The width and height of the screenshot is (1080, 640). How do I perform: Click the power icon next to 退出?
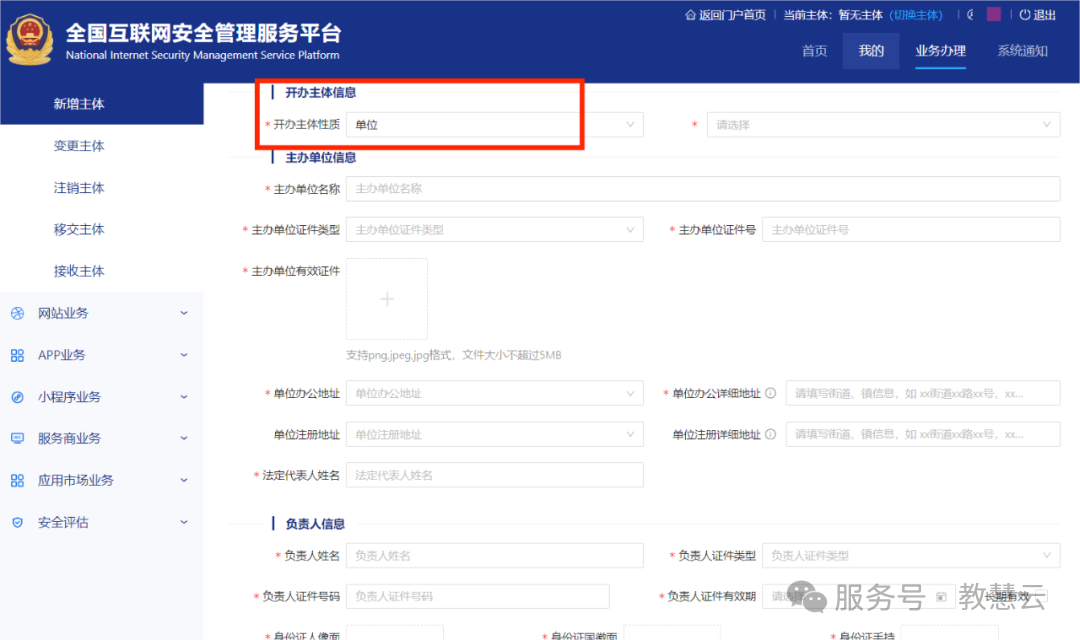(x=1024, y=15)
